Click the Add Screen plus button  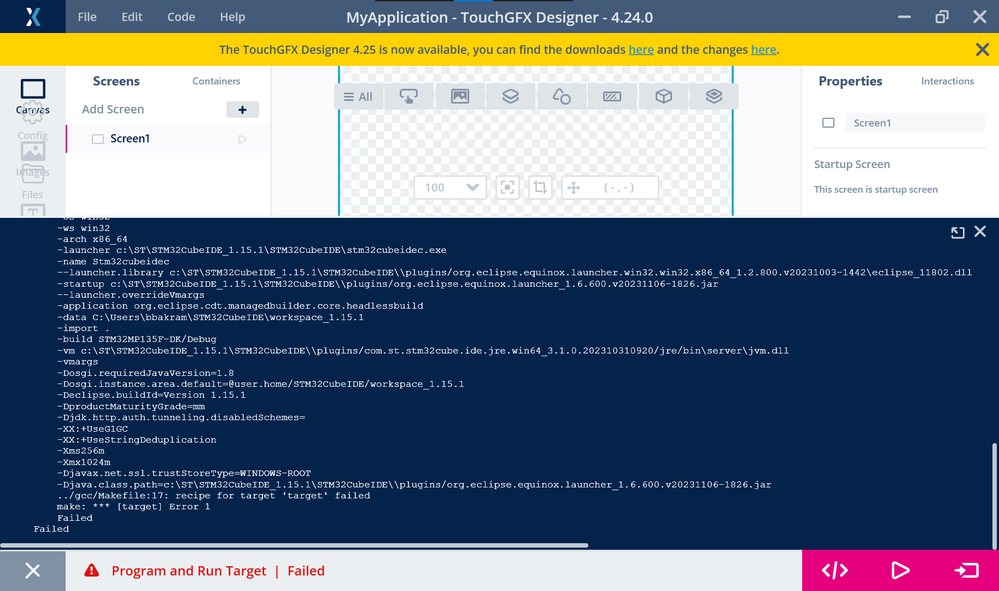[x=242, y=110]
